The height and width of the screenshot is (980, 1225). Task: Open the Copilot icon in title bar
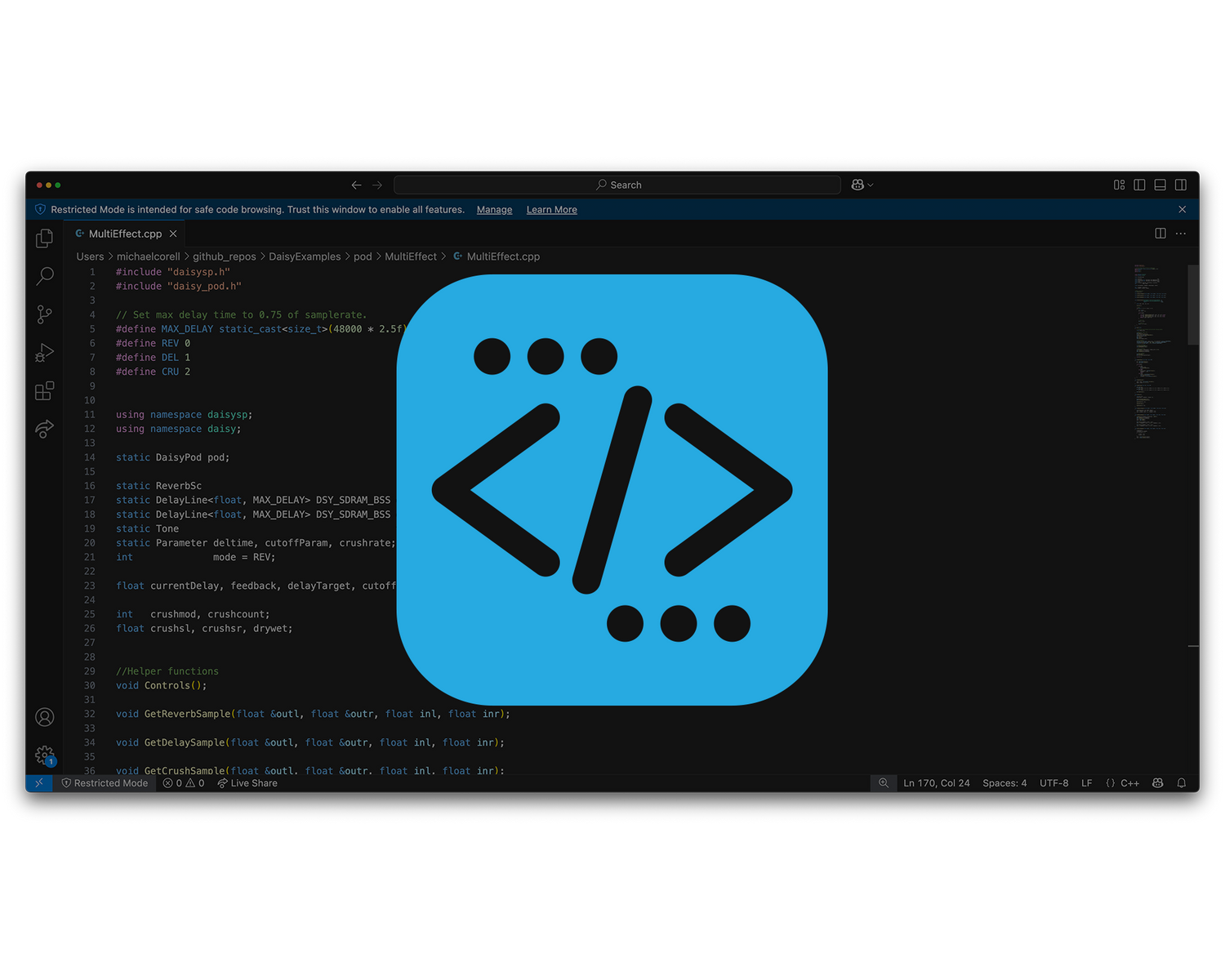[x=857, y=185]
